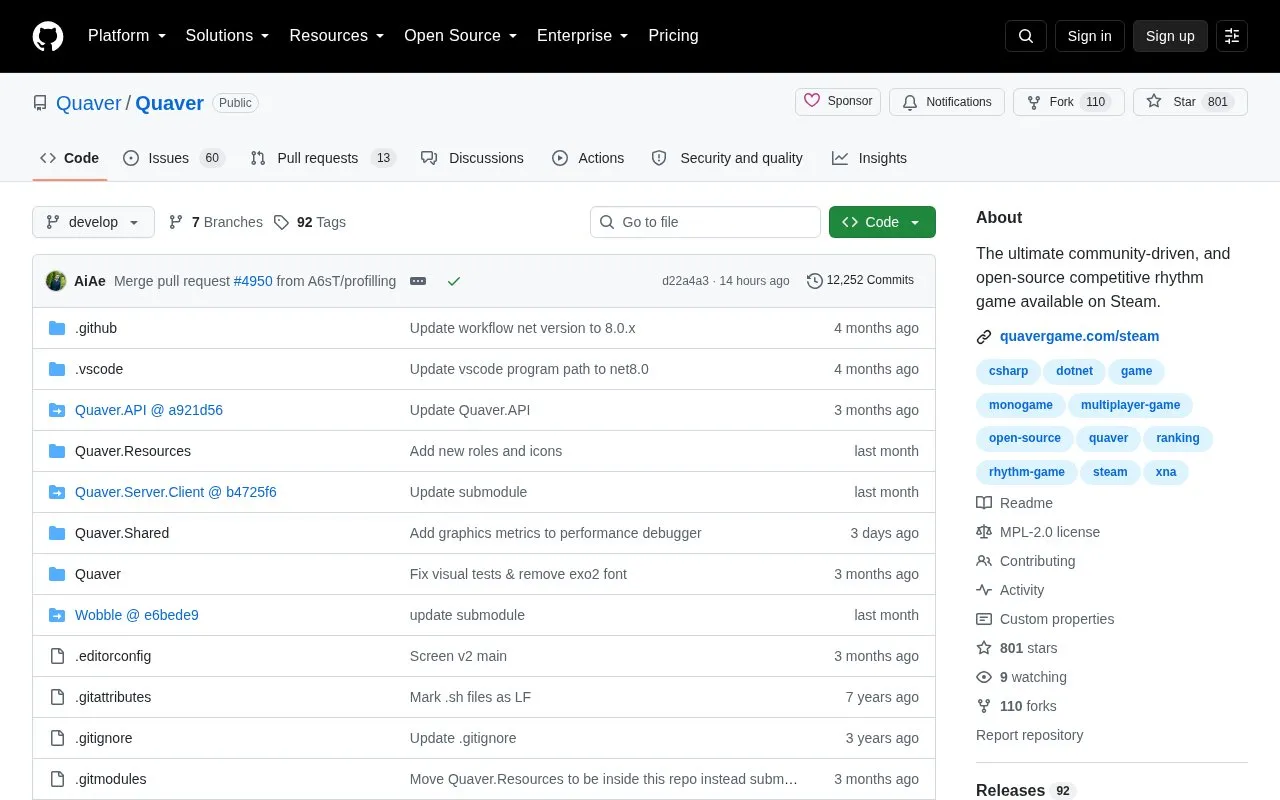The width and height of the screenshot is (1280, 800).
Task: Click the Go to file field
Action: click(x=705, y=222)
